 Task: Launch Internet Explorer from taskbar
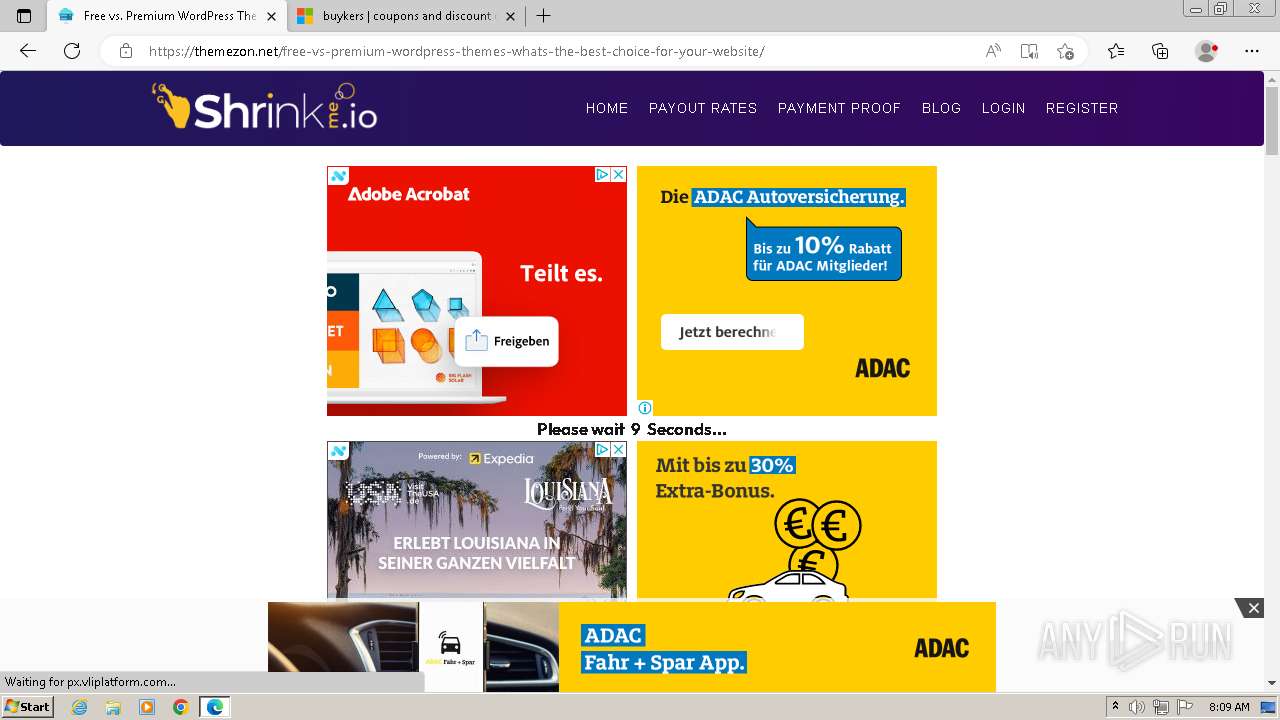pos(79,707)
